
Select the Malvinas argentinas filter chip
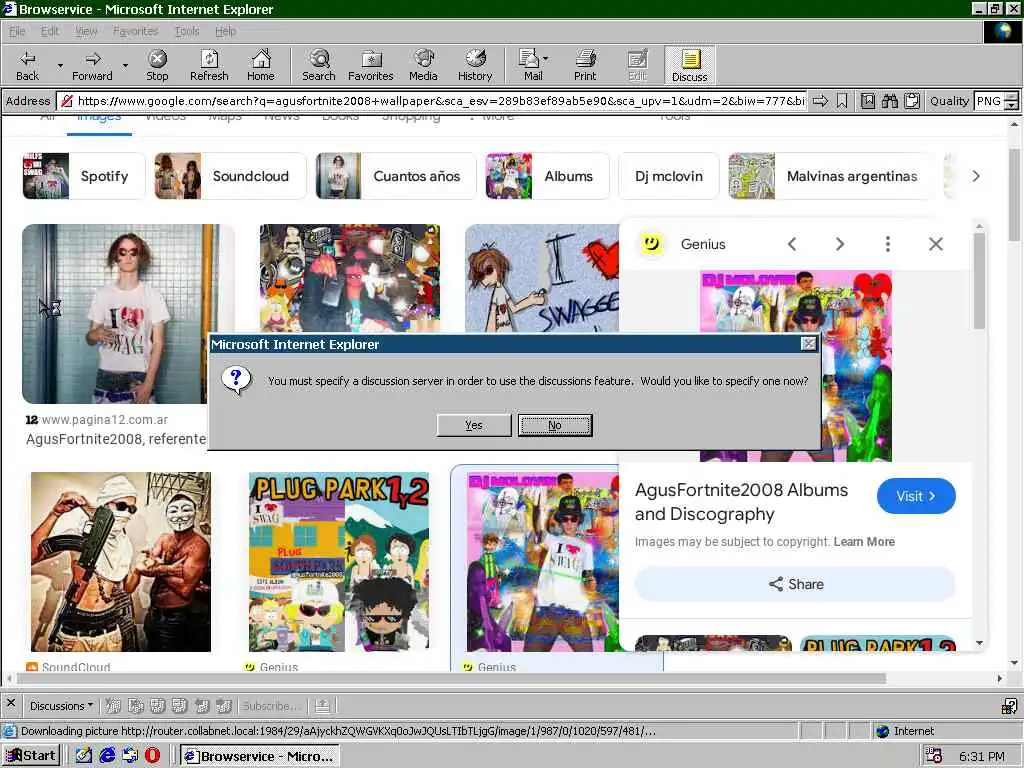pos(831,176)
